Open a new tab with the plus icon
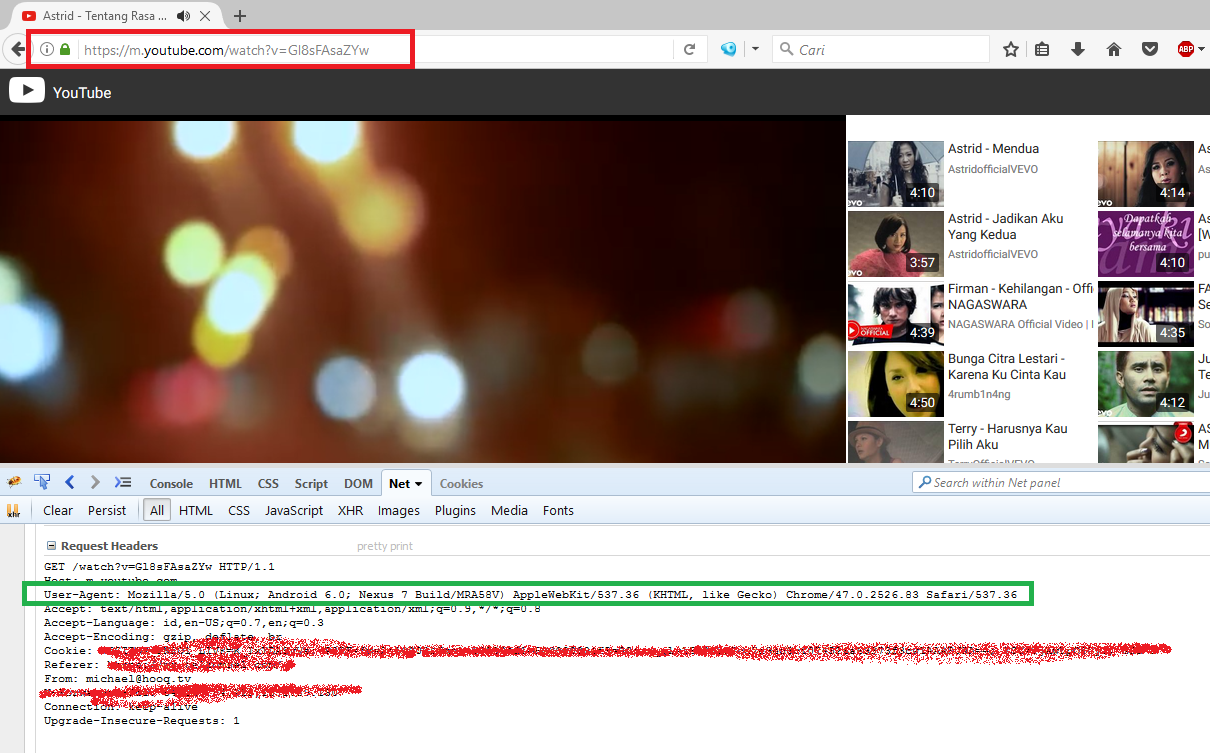Viewport: 1210px width, 753px height. point(240,16)
